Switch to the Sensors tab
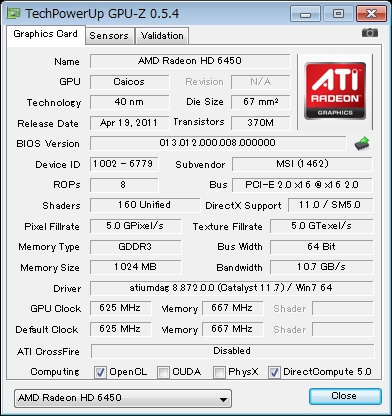 pyautogui.click(x=109, y=36)
